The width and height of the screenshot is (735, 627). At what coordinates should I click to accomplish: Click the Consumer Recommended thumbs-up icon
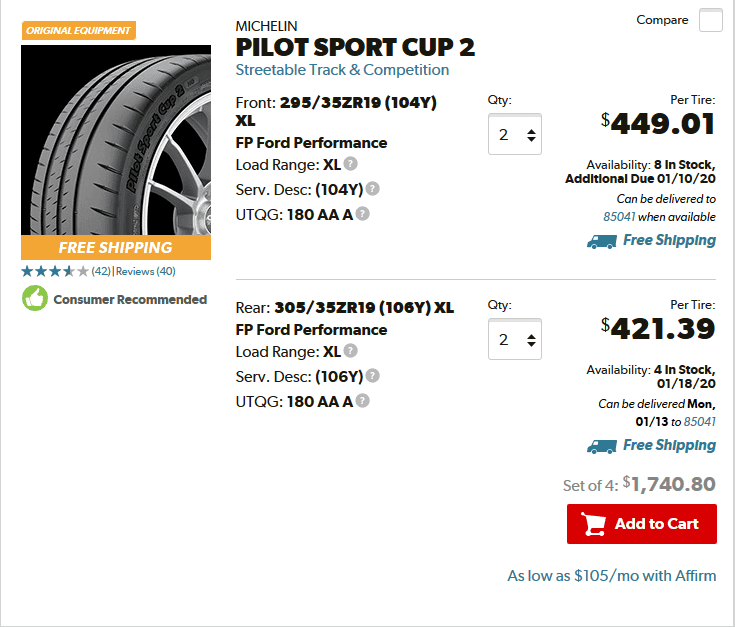[x=35, y=298]
